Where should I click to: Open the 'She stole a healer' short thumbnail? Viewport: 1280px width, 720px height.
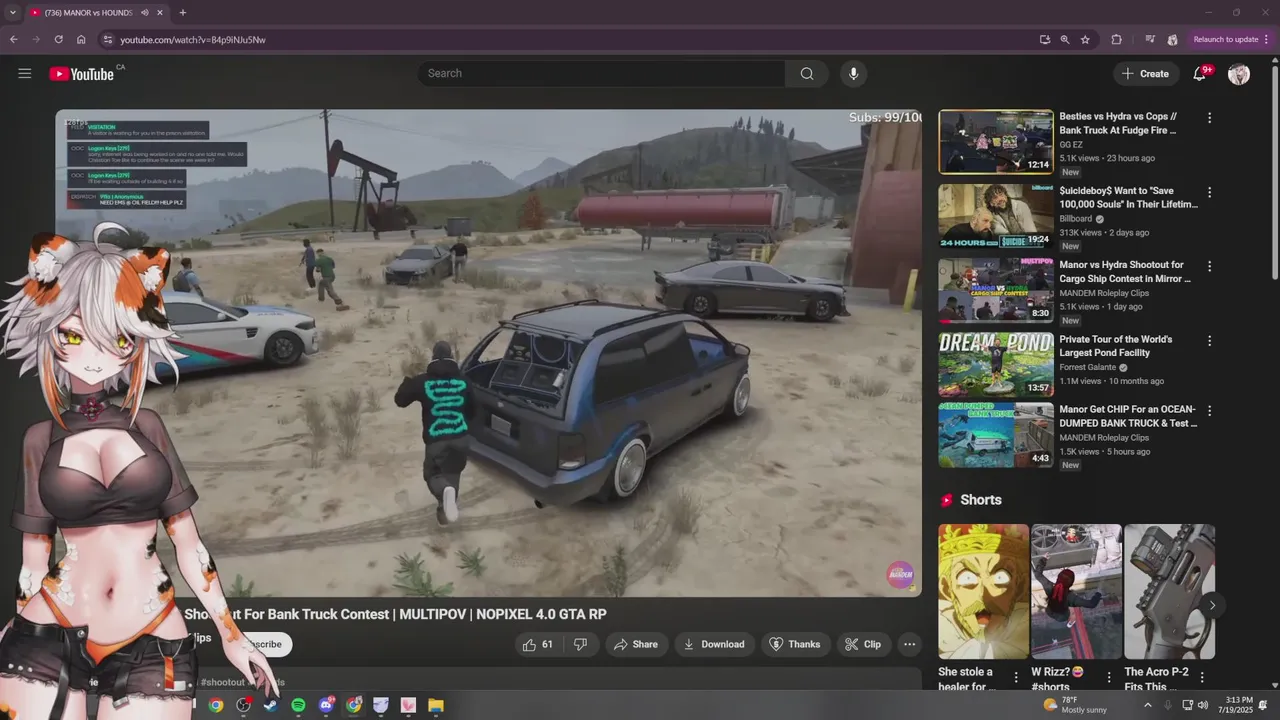point(983,591)
